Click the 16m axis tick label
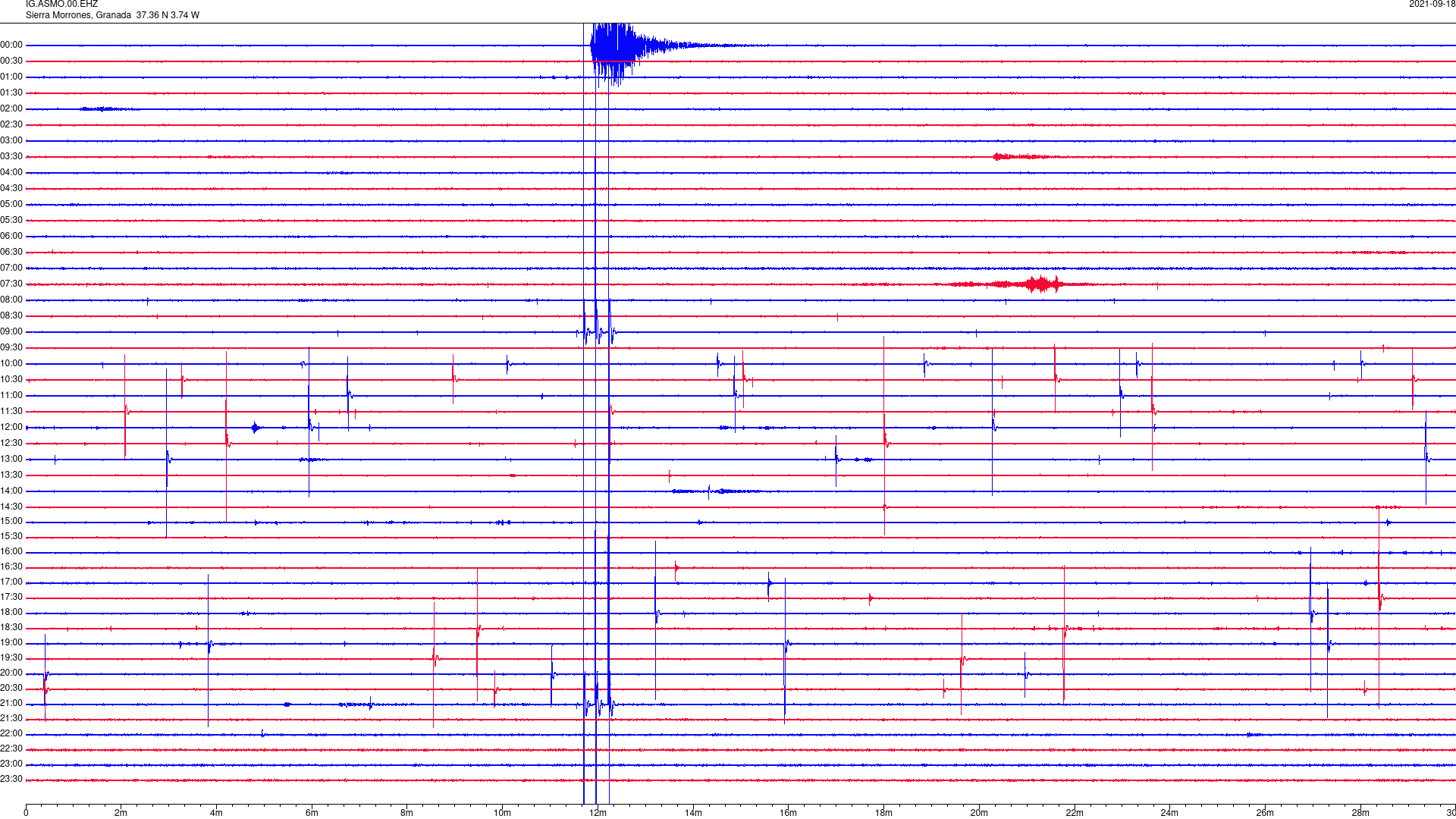The image size is (1456, 819). (789, 813)
